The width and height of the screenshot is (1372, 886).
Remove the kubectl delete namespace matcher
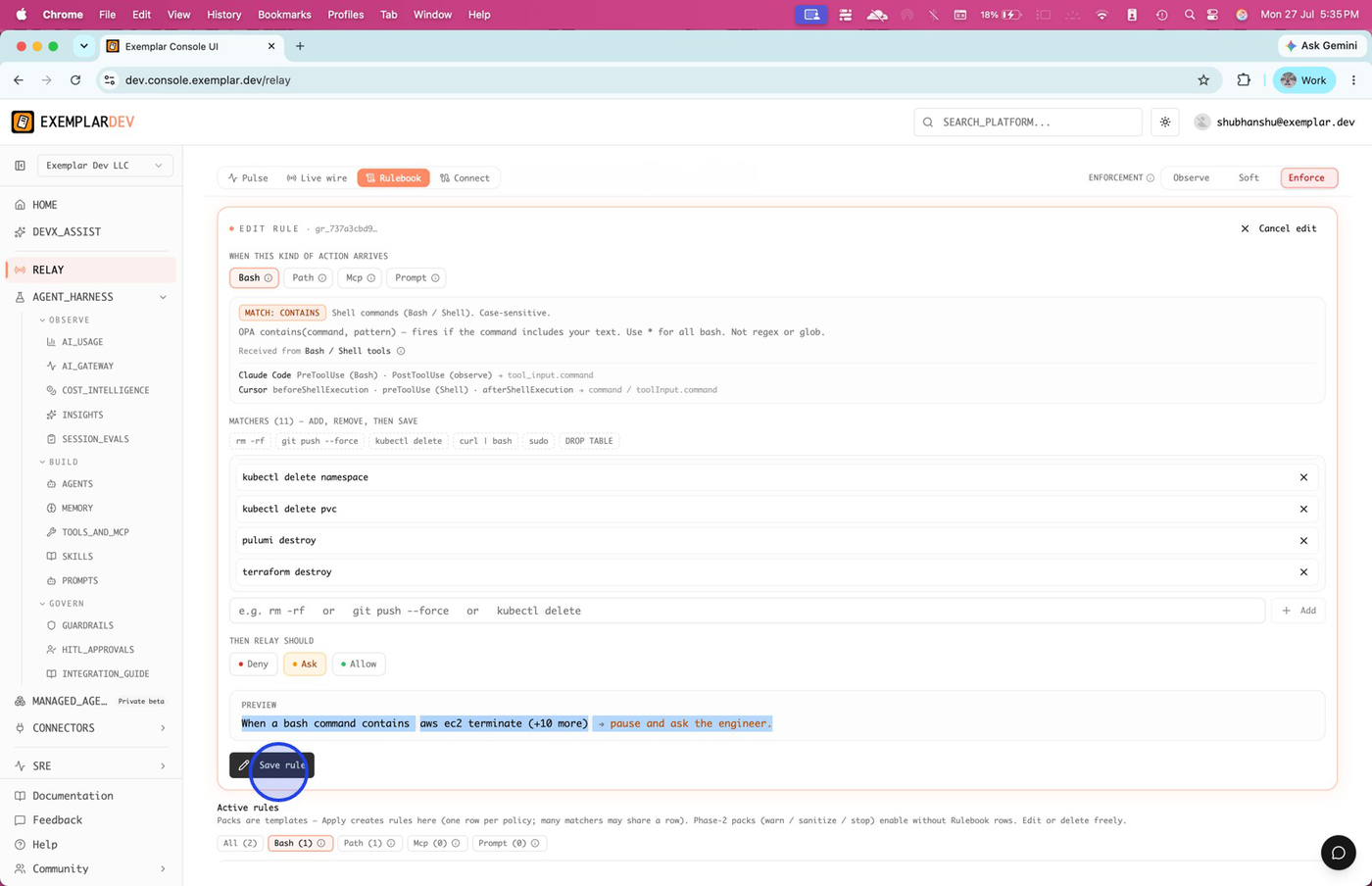click(x=1303, y=477)
